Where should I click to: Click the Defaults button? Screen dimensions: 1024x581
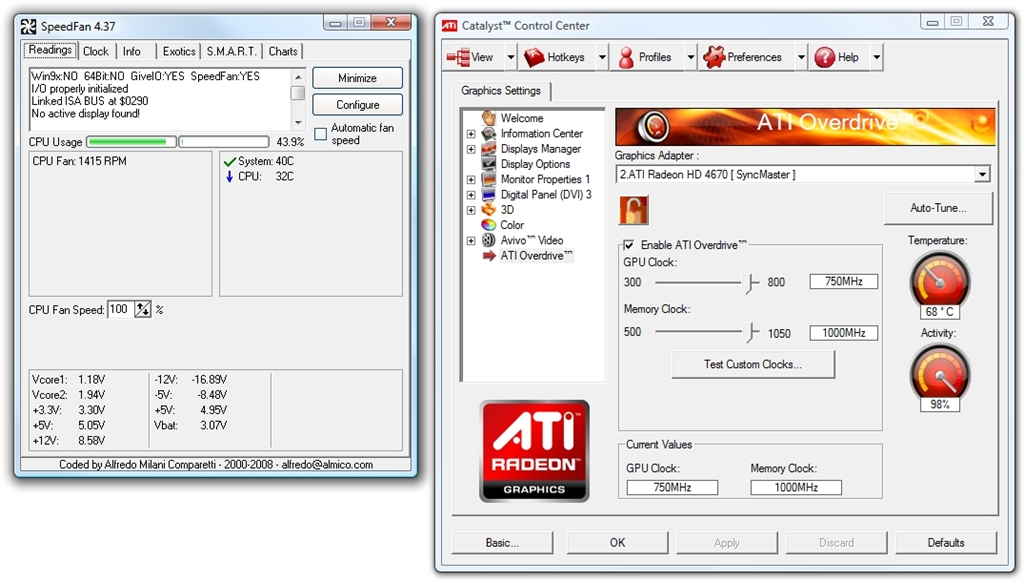pyautogui.click(x=946, y=542)
